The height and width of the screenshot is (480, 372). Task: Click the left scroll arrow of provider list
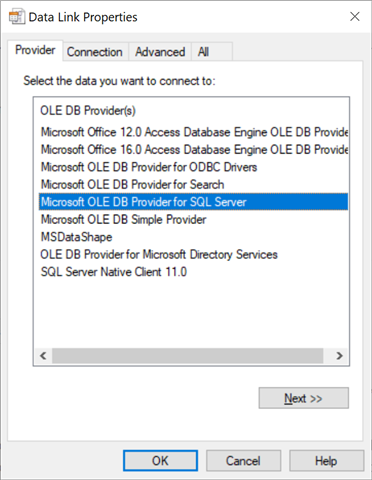[x=43, y=356]
